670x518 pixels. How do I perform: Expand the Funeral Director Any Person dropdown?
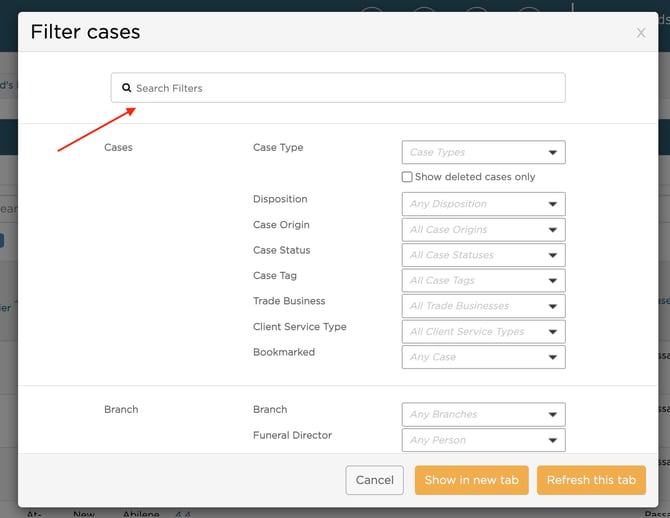(483, 440)
